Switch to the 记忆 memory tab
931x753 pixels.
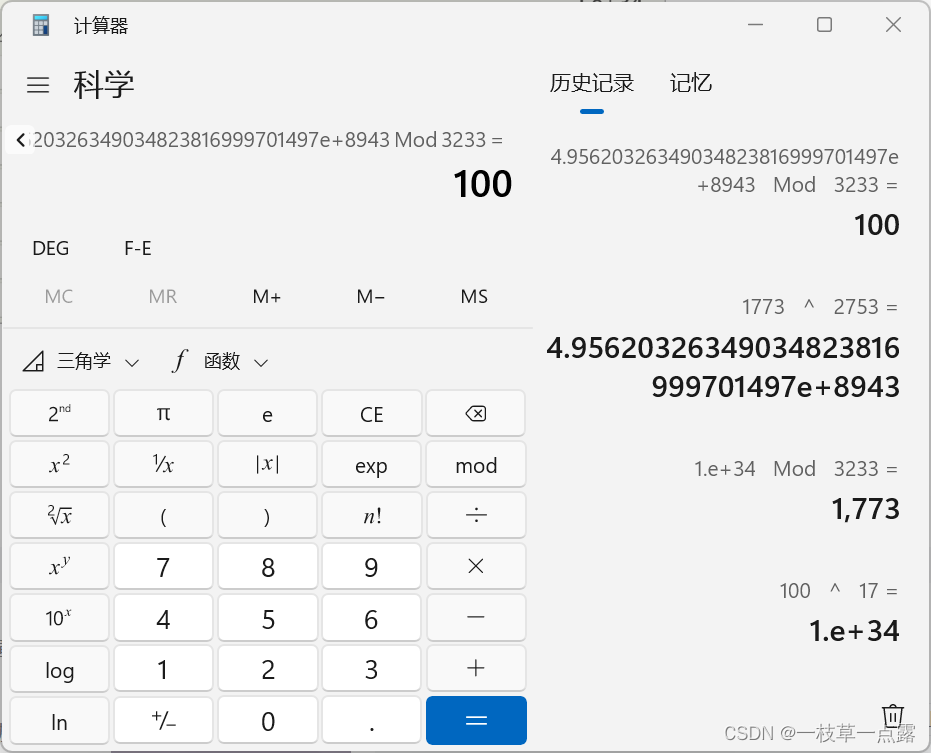pyautogui.click(x=690, y=83)
